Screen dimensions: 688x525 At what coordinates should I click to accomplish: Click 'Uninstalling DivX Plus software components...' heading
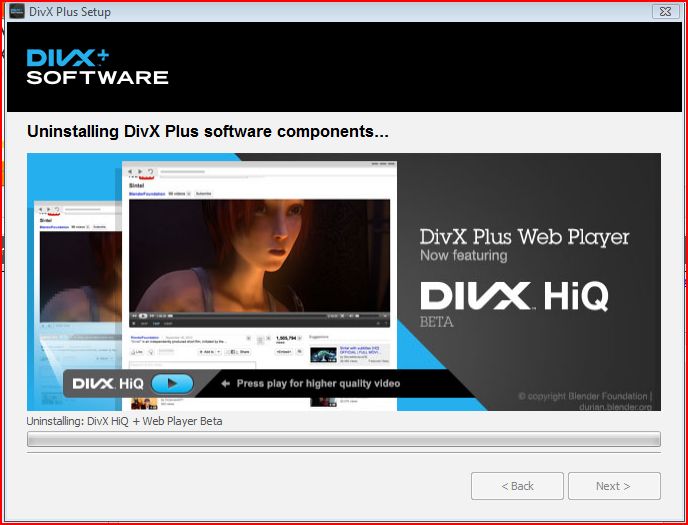click(x=208, y=131)
